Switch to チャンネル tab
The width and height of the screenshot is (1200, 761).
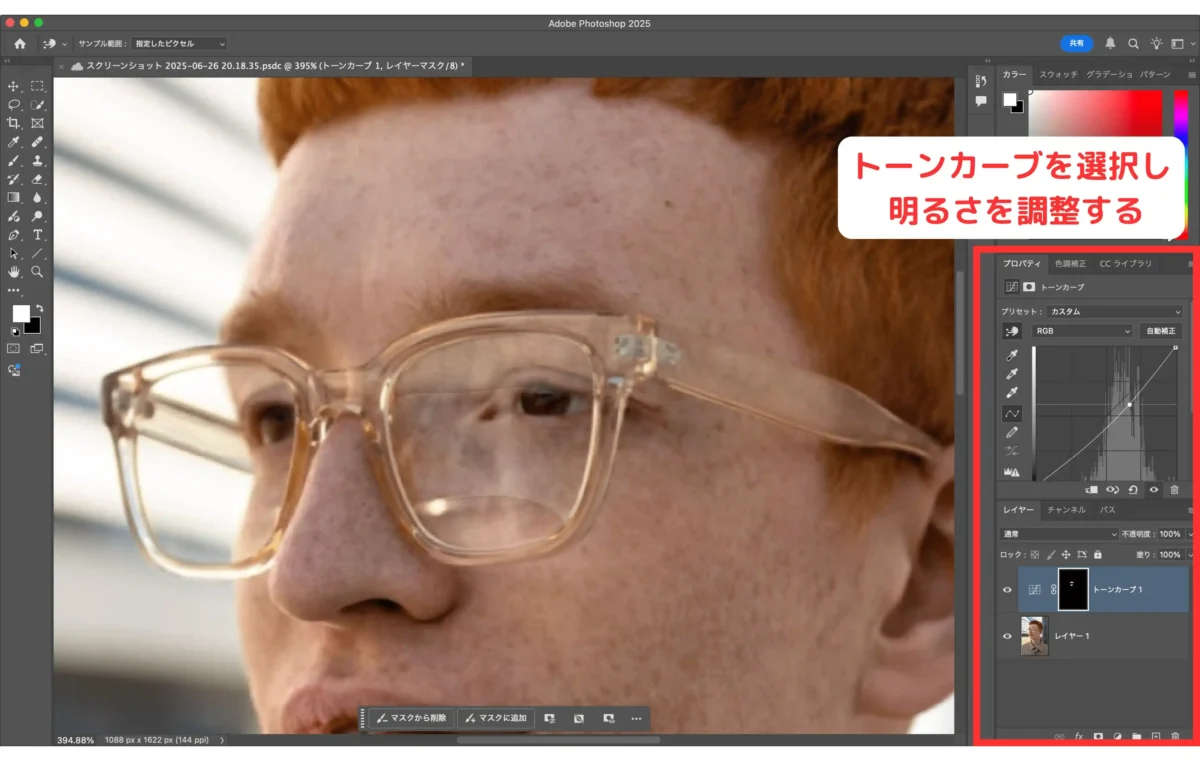1066,510
